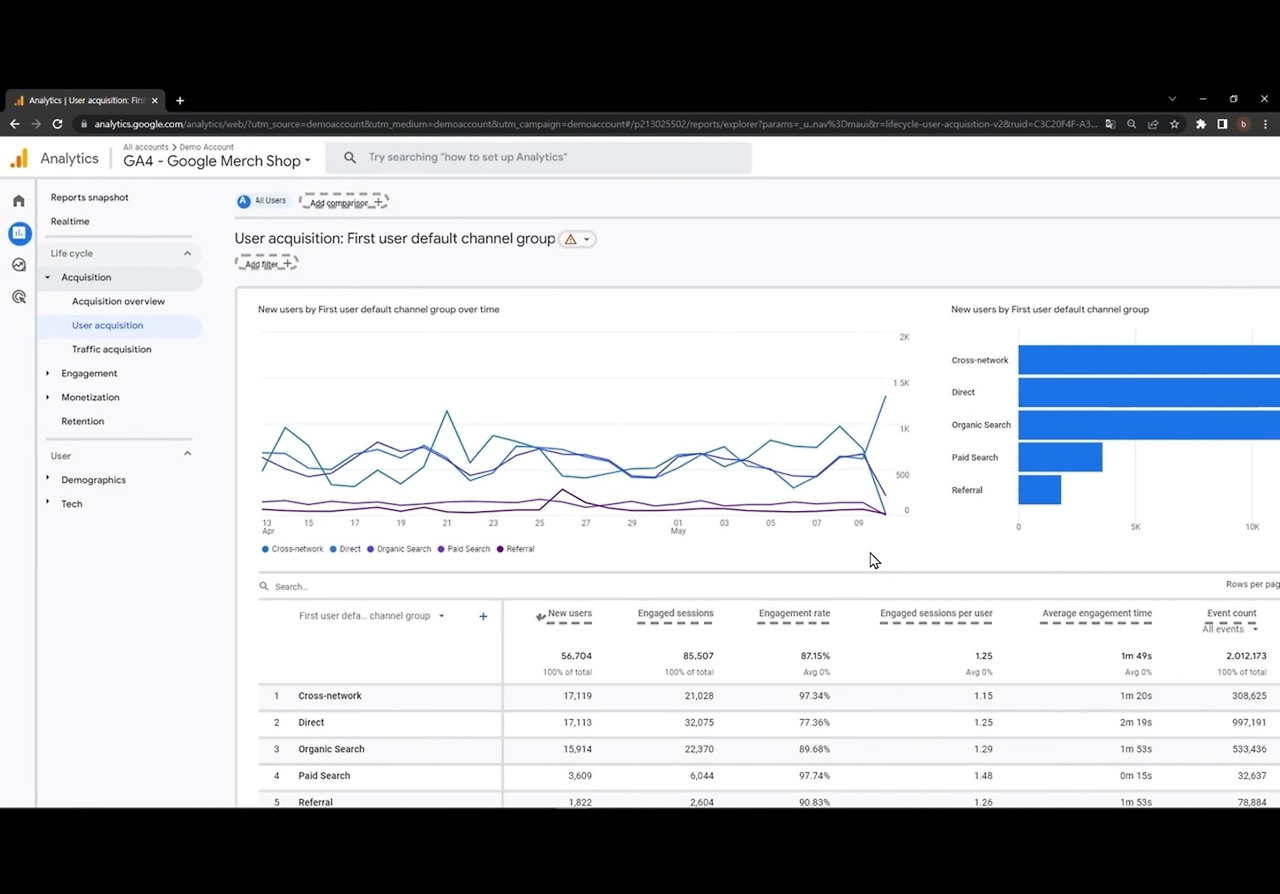Image resolution: width=1280 pixels, height=894 pixels.
Task: Click the plus icon to add dimension
Action: click(x=483, y=616)
